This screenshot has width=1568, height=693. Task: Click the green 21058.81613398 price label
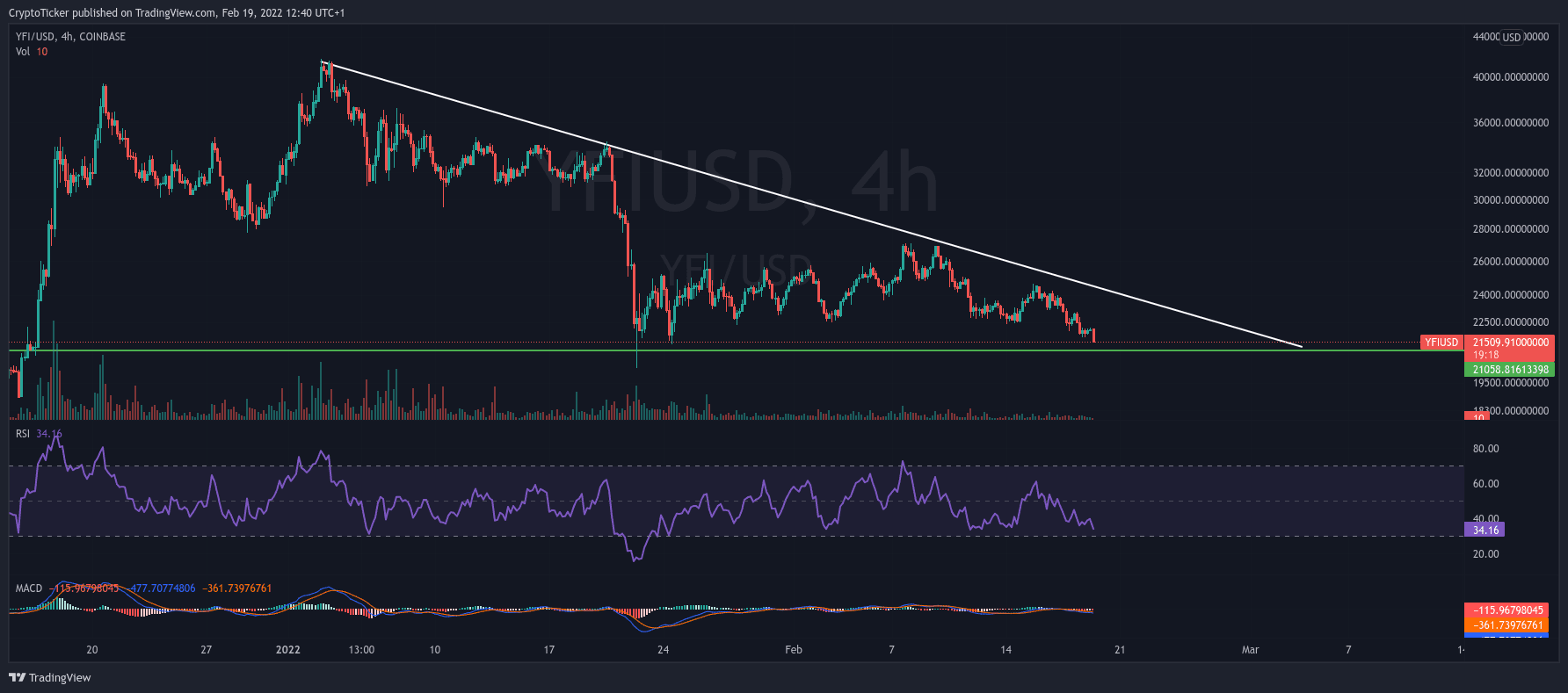1510,370
